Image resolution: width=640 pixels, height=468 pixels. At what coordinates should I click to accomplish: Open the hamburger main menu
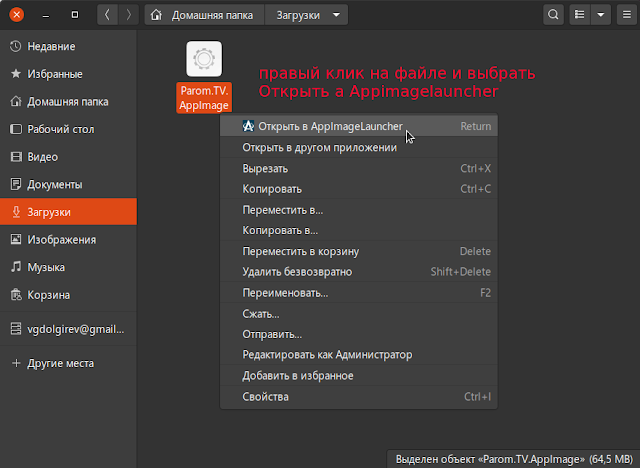pos(627,15)
